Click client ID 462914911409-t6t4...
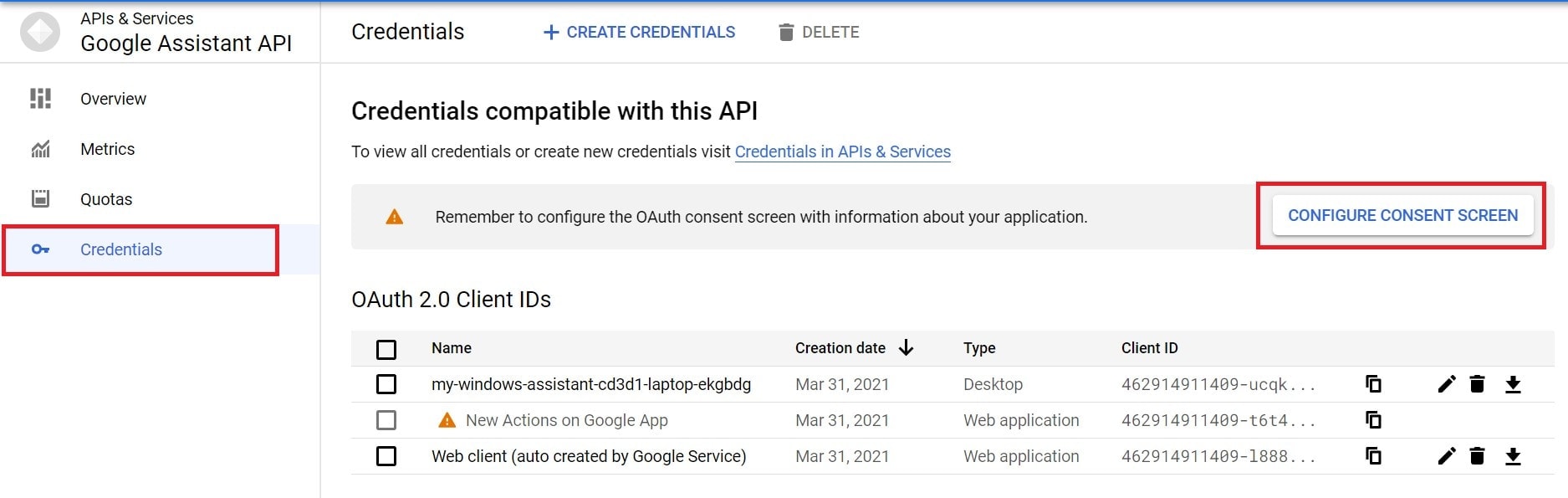Viewport: 1568px width, 498px height. [1218, 420]
